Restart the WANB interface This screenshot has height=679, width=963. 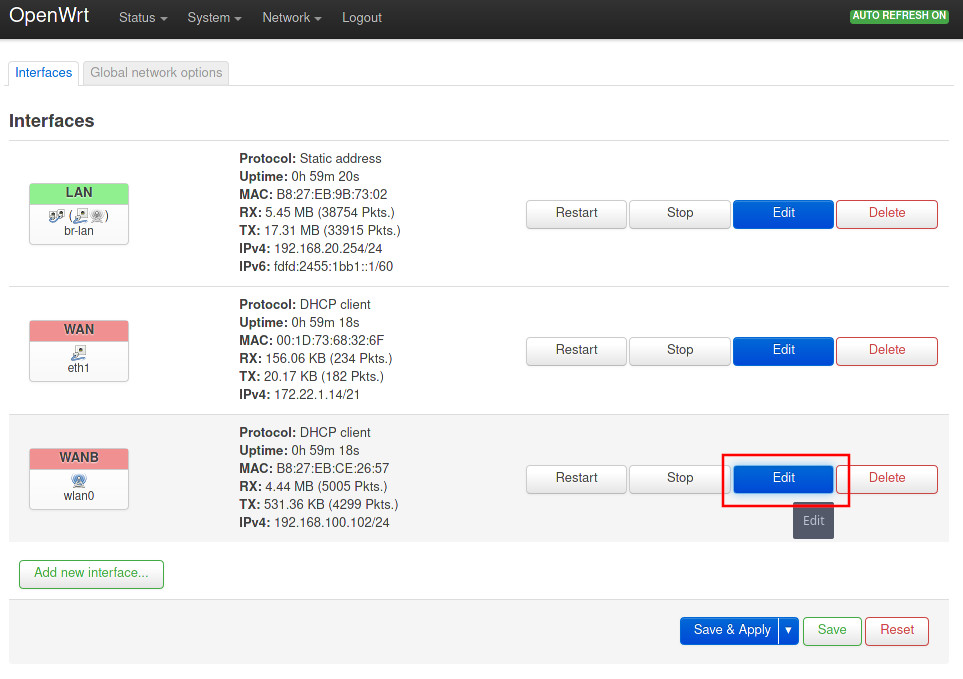click(576, 478)
